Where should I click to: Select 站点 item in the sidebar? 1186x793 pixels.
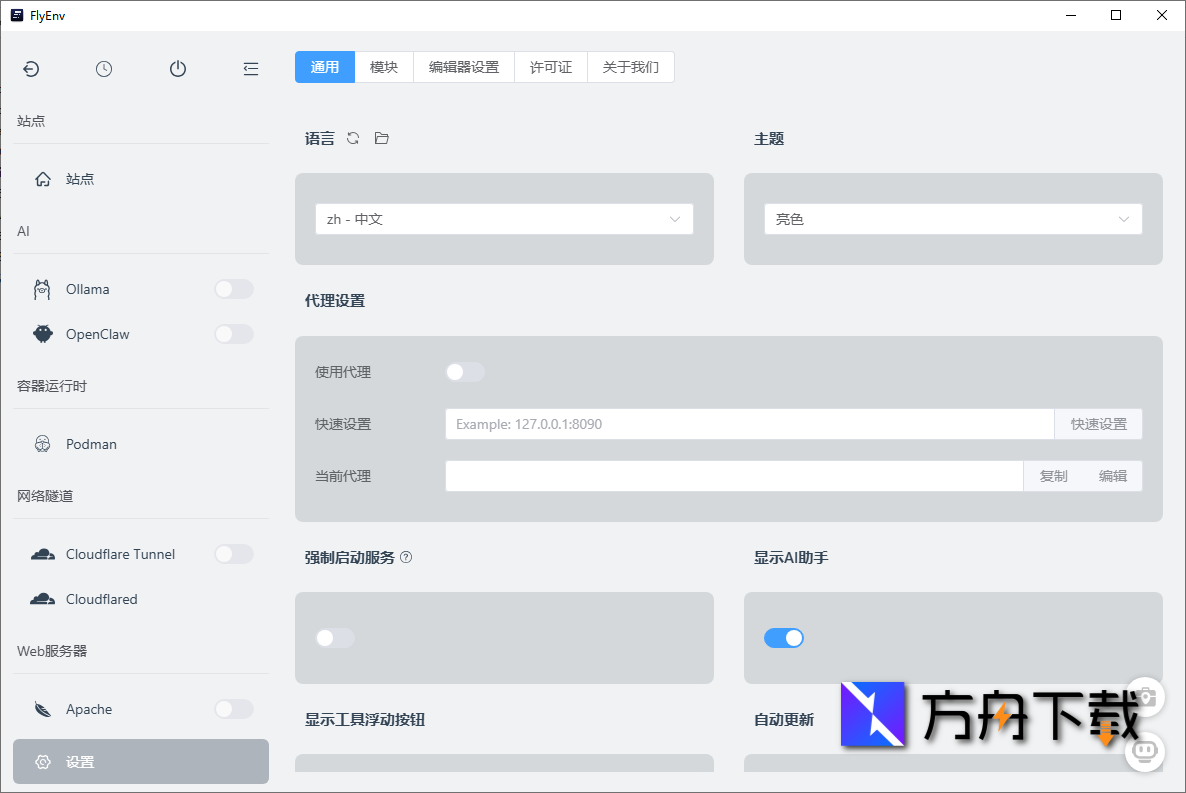pos(80,179)
